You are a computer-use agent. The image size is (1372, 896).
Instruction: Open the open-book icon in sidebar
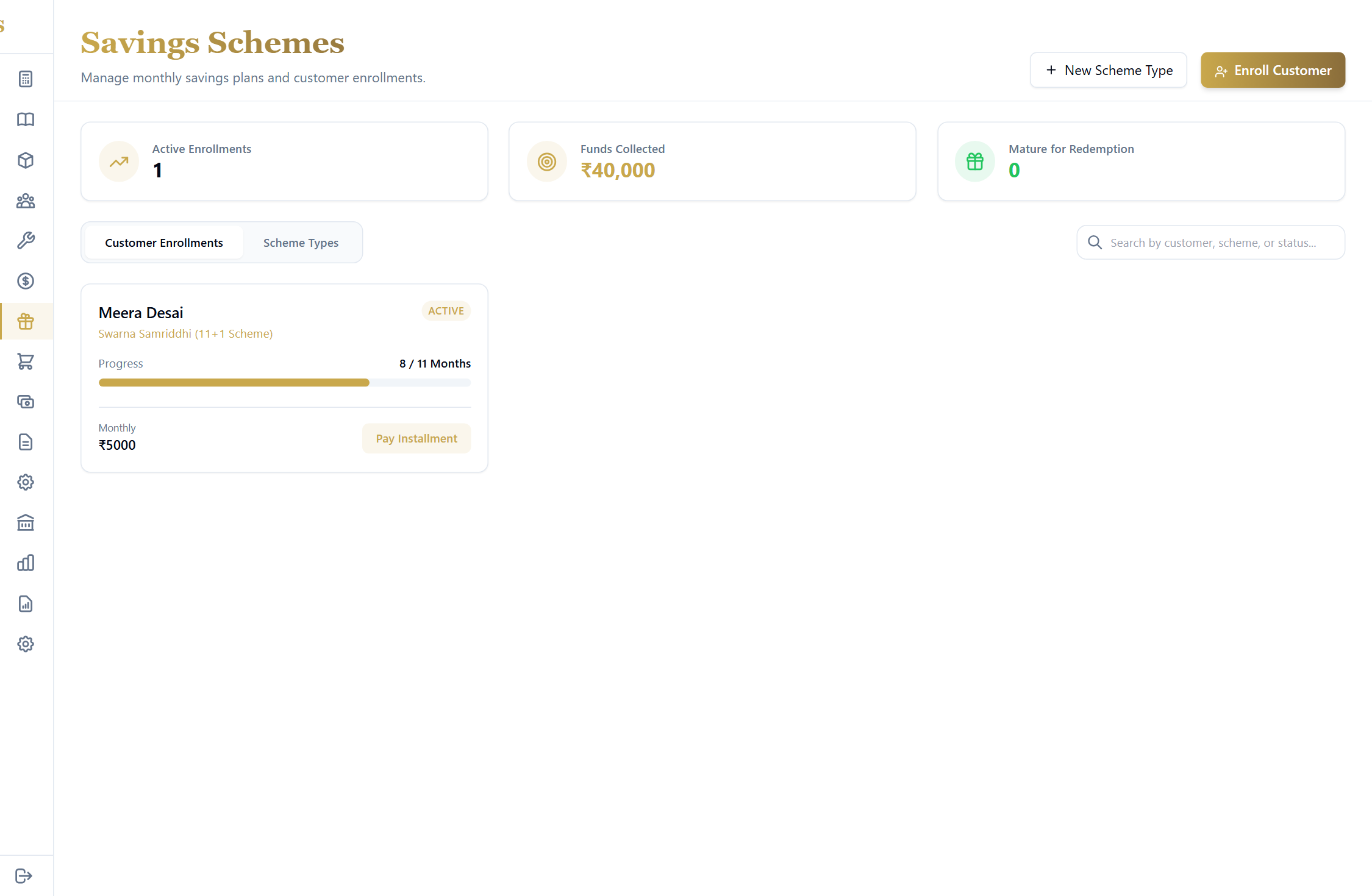click(26, 119)
